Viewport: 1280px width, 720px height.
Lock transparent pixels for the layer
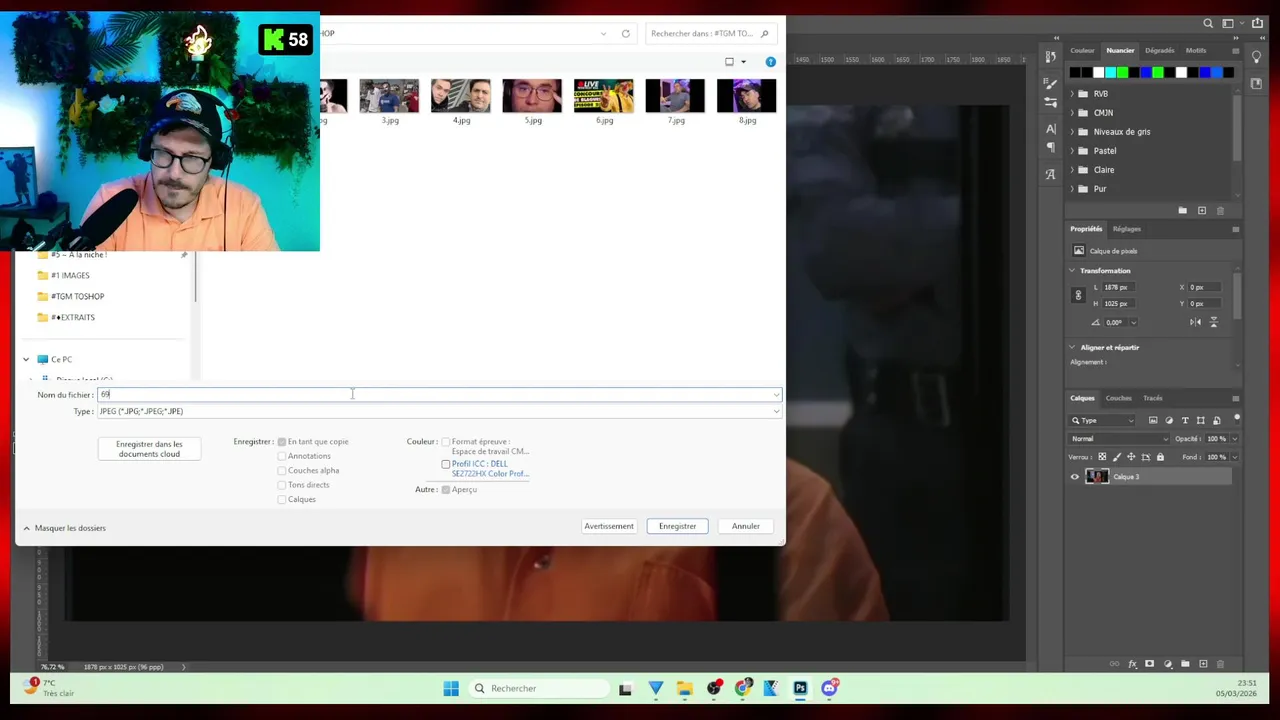[x=1102, y=457]
